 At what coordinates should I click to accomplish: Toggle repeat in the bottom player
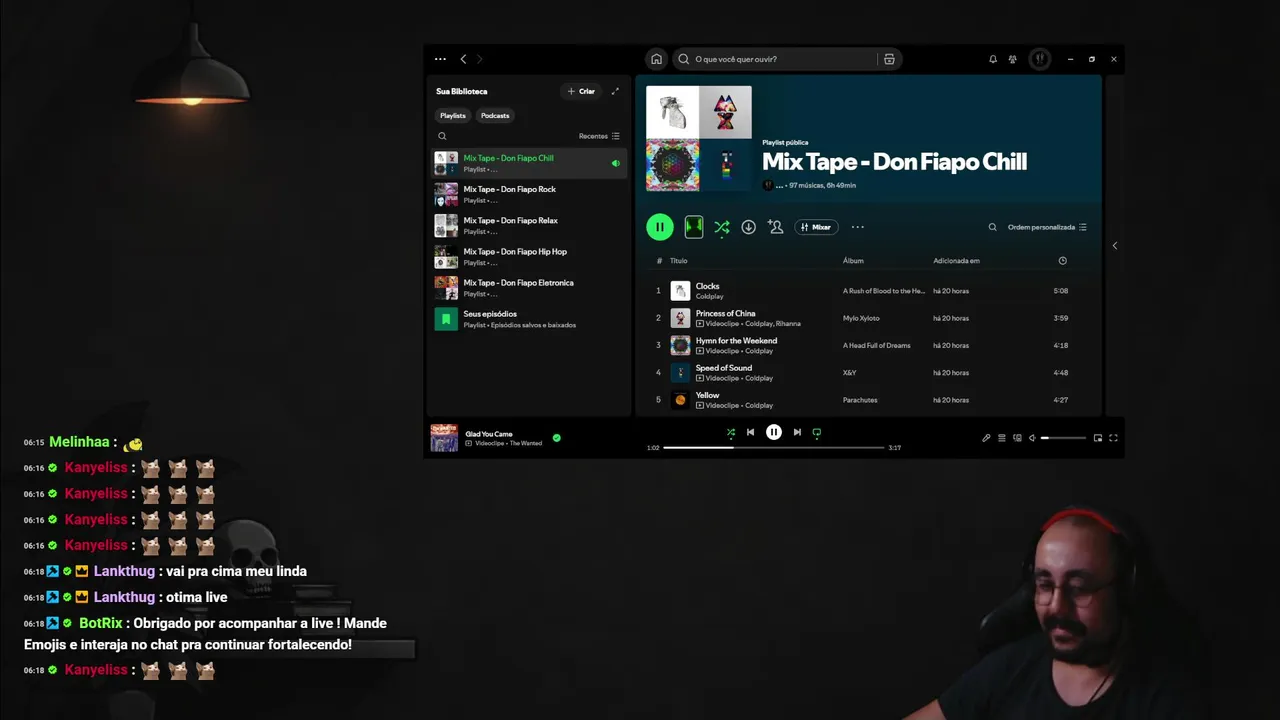817,433
